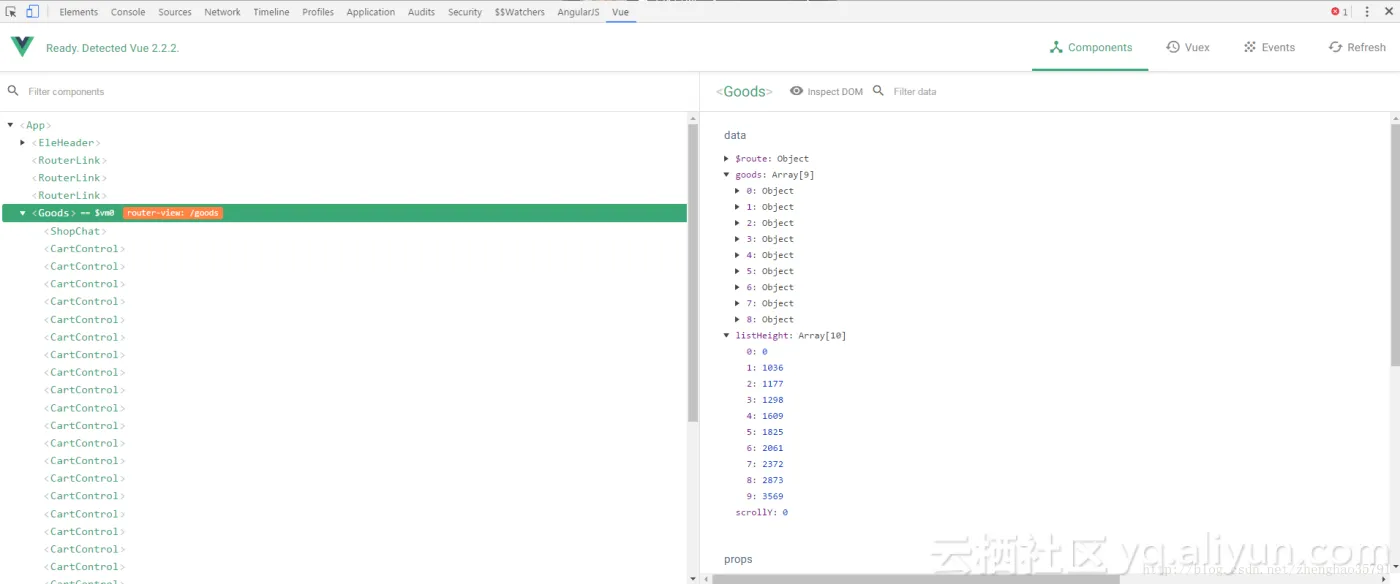Open the Security tab
The width and height of the screenshot is (1400, 584).
[465, 12]
